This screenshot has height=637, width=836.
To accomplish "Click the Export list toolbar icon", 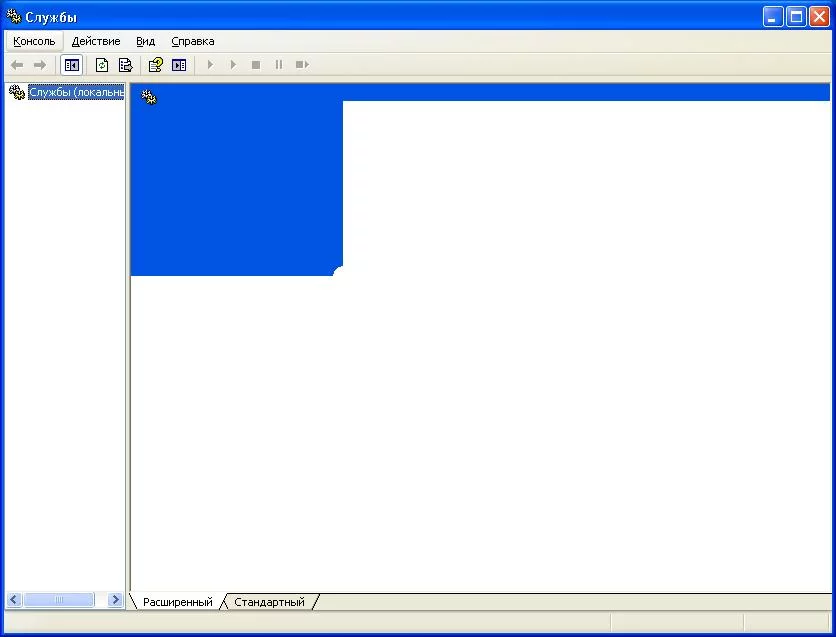I will (x=126, y=65).
